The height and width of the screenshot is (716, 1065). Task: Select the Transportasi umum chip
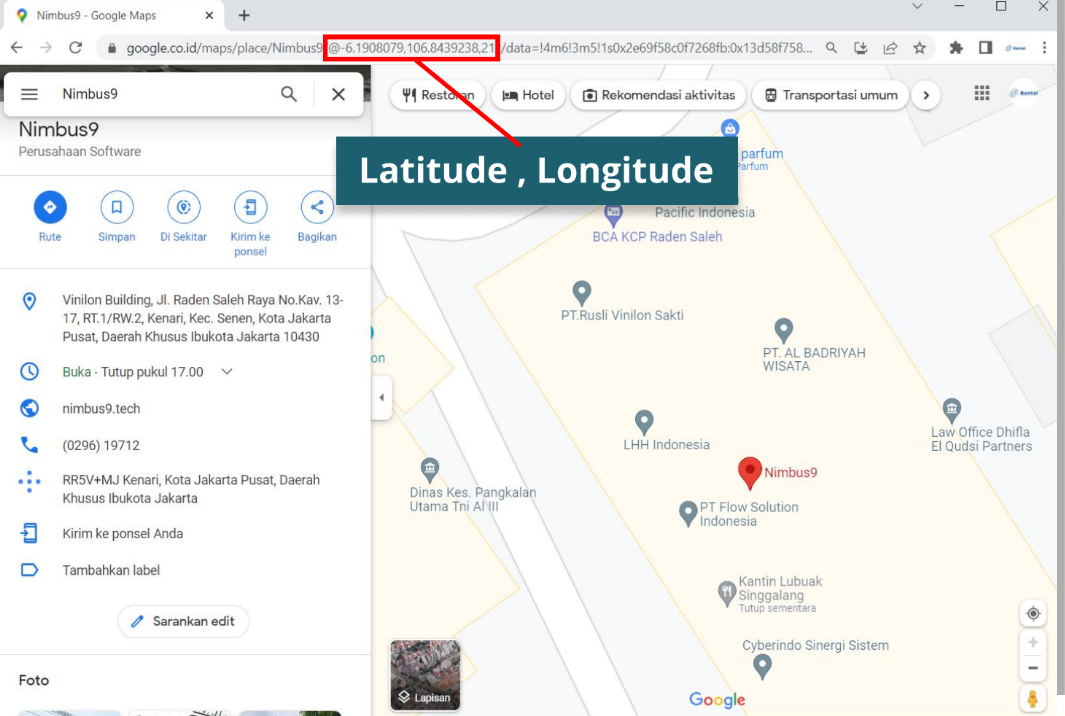831,95
